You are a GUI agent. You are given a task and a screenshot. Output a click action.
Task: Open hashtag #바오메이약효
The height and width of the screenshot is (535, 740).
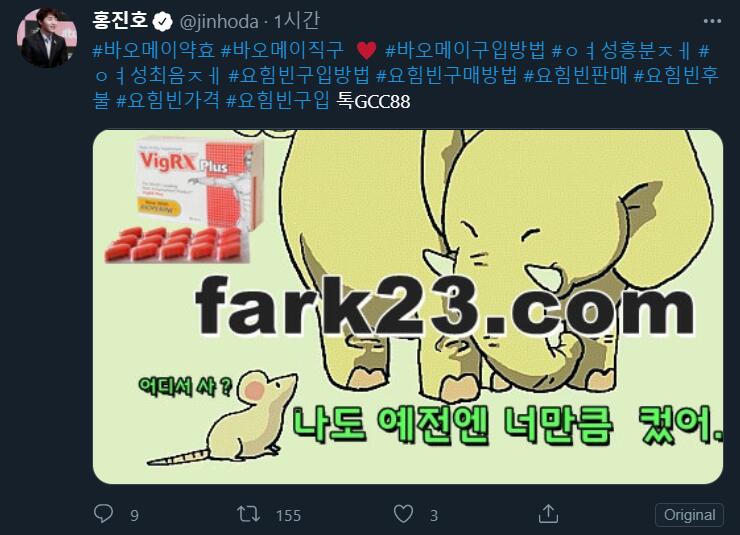[154, 50]
